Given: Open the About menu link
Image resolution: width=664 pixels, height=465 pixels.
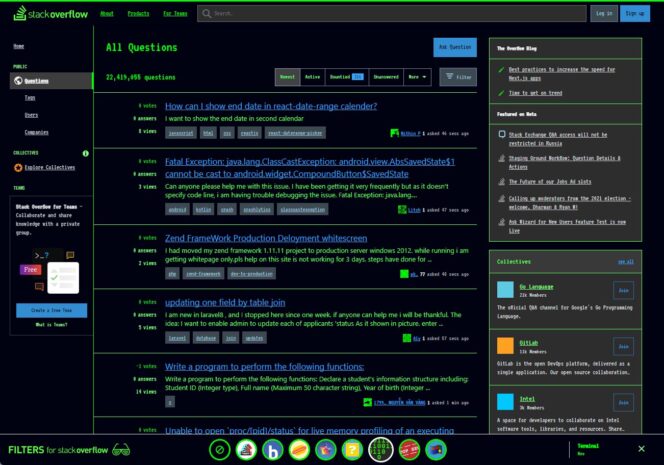Looking at the screenshot, I should point(107,14).
